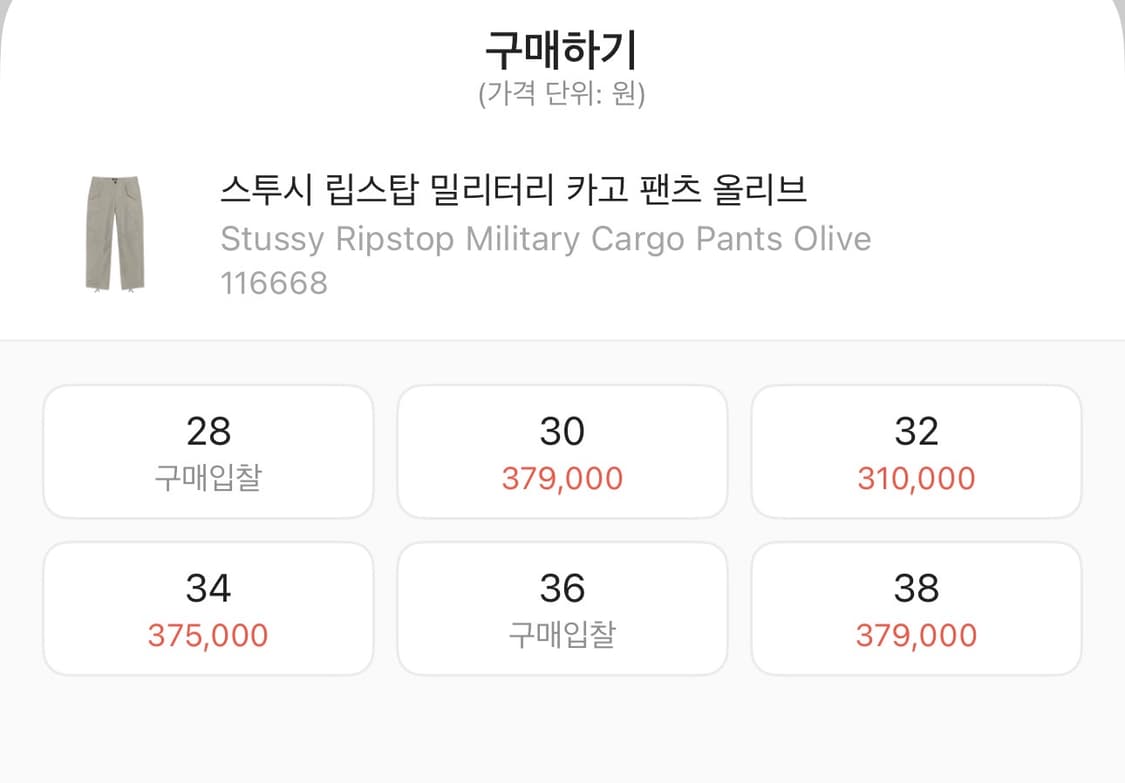Click the style number 116668
This screenshot has width=1125, height=783.
coord(274,284)
